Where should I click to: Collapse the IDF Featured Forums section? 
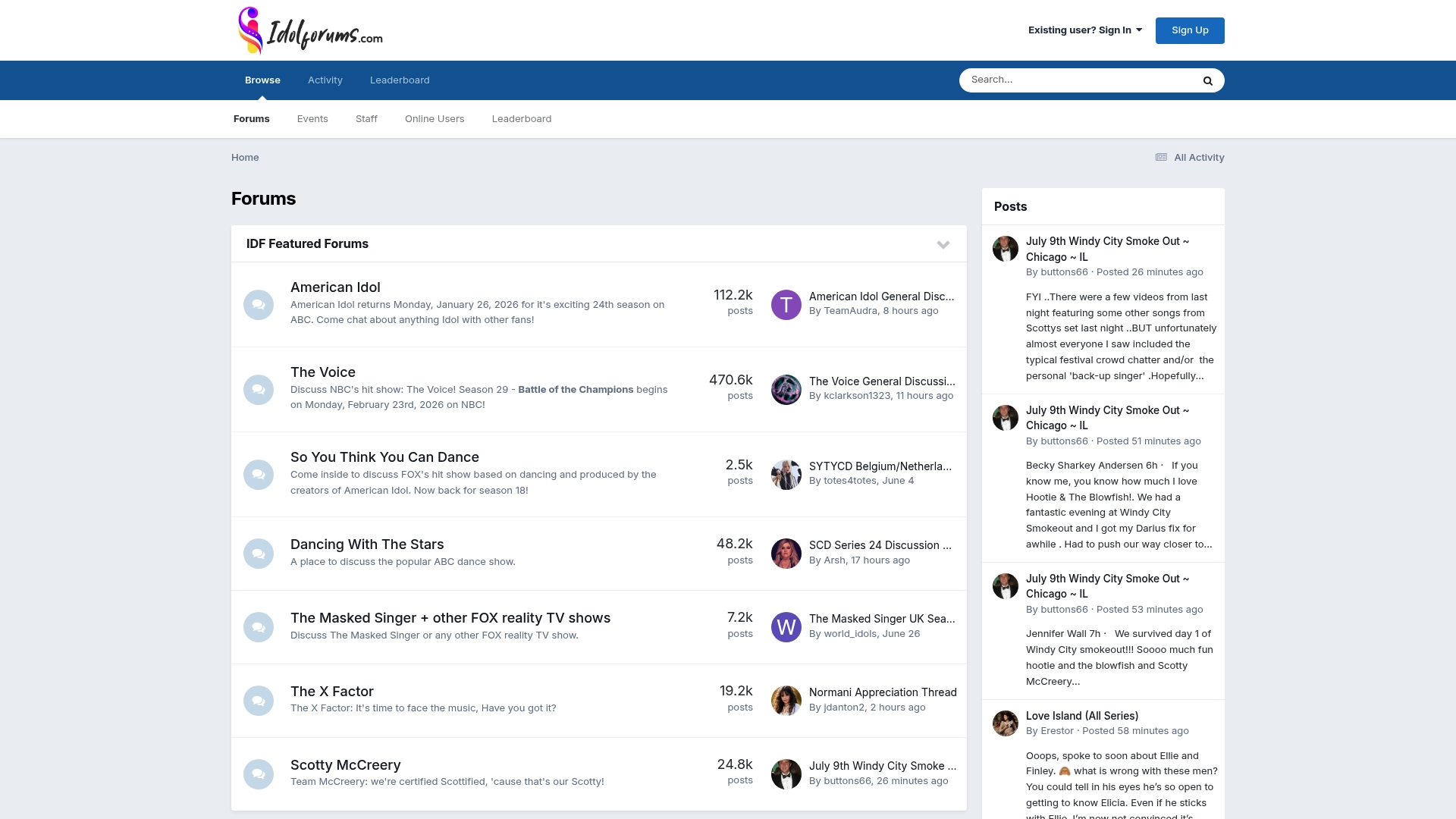[x=943, y=244]
